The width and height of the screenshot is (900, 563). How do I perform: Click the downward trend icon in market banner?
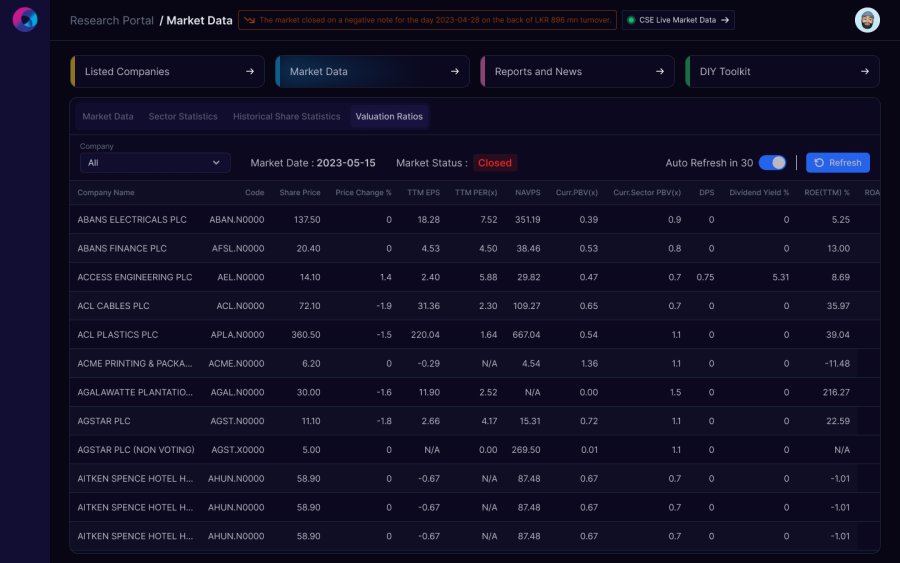click(249, 20)
